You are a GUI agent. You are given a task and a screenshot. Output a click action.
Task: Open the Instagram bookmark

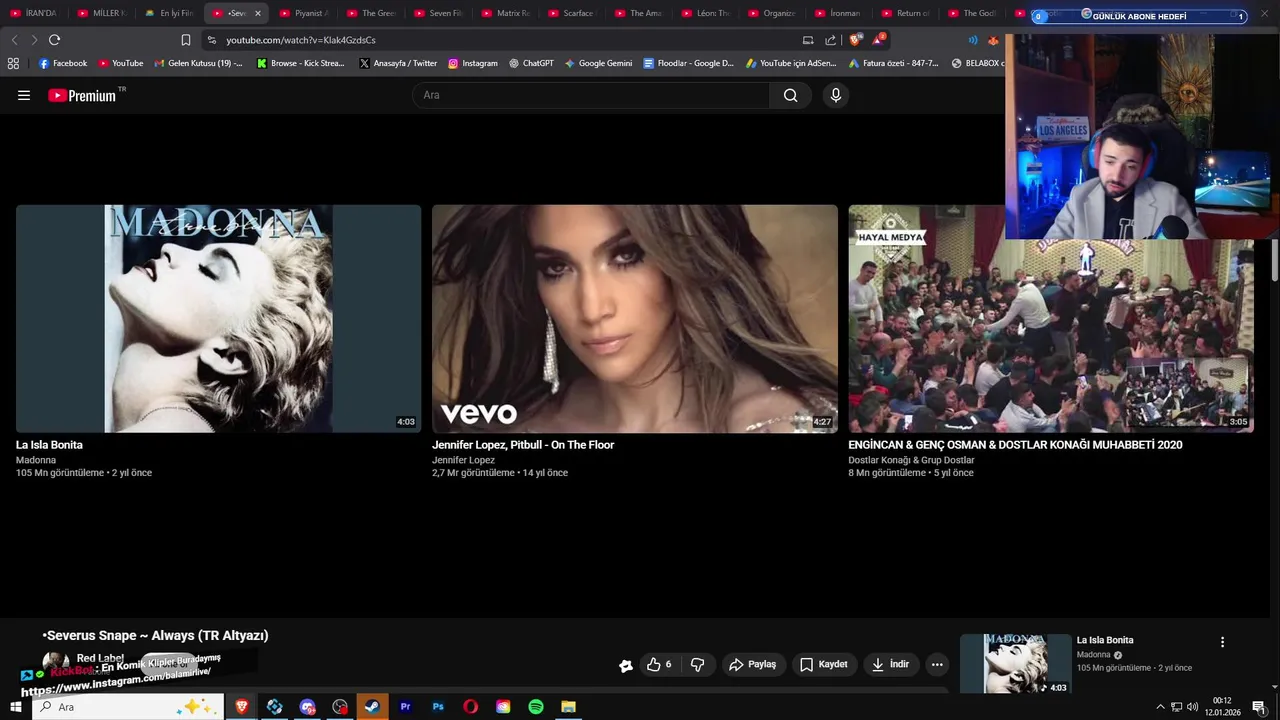tap(472, 63)
